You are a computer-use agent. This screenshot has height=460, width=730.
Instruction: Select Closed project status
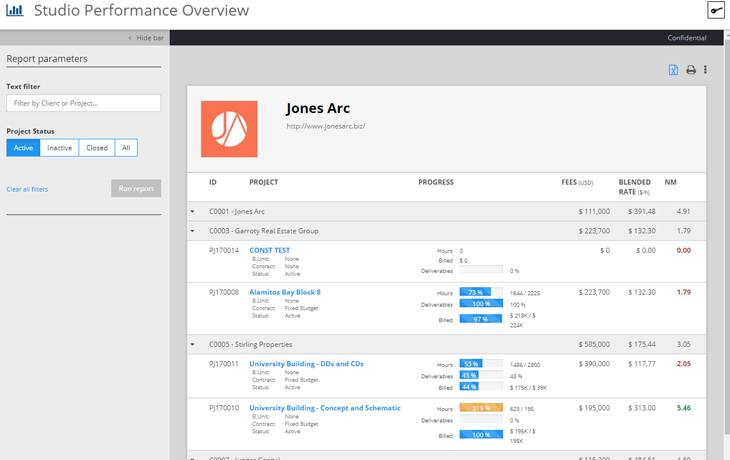(97, 148)
